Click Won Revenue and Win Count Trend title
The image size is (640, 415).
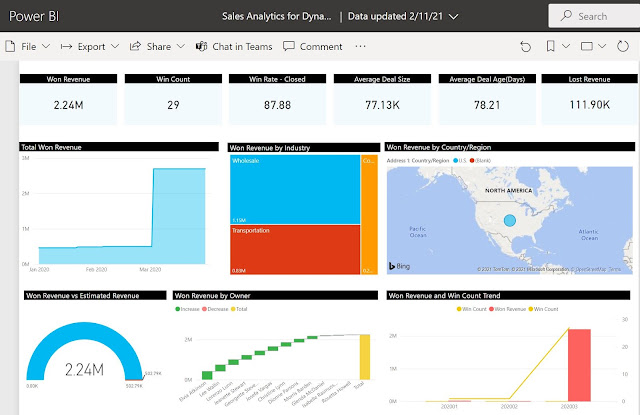point(444,295)
